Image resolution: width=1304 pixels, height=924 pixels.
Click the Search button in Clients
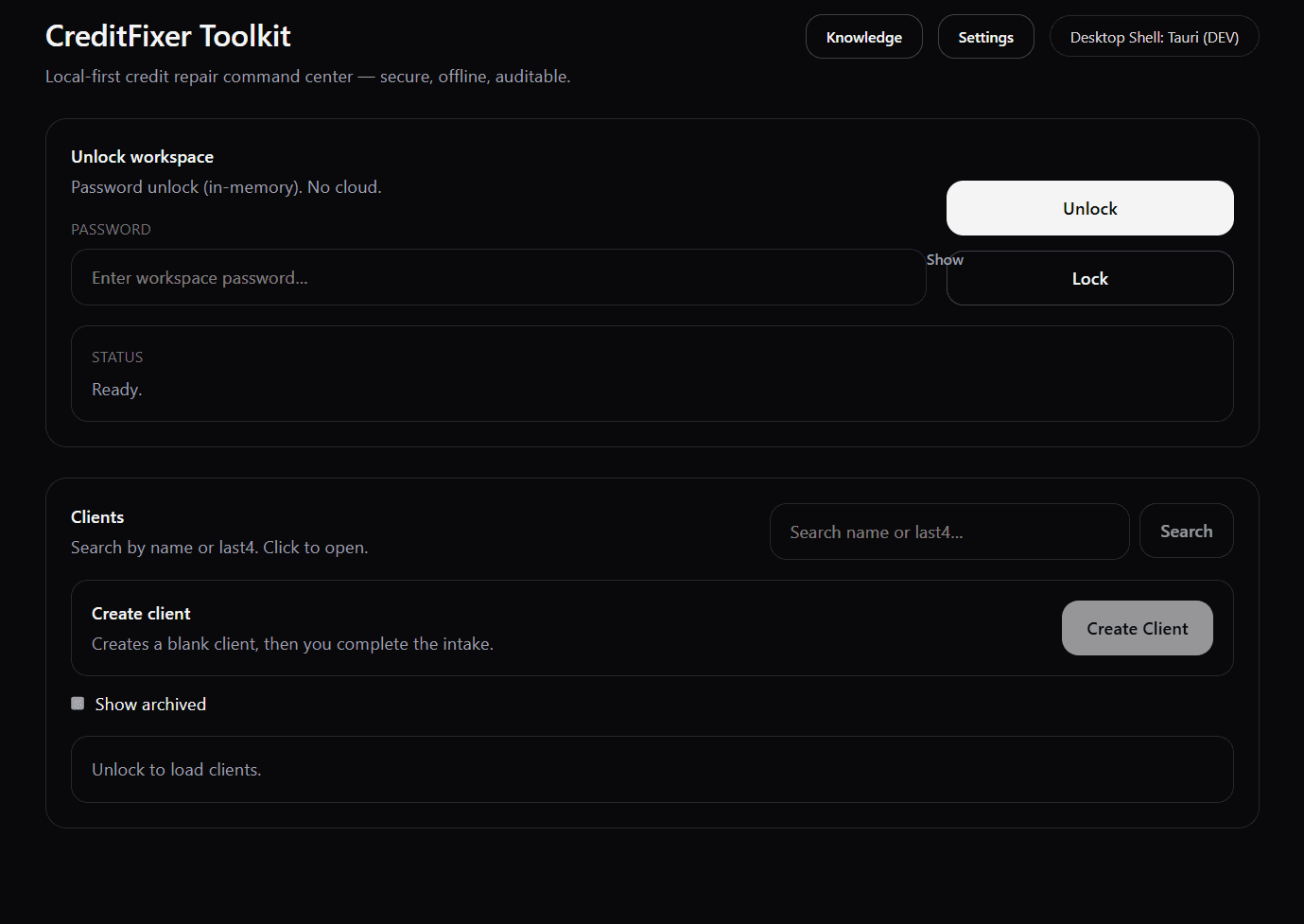click(1186, 532)
